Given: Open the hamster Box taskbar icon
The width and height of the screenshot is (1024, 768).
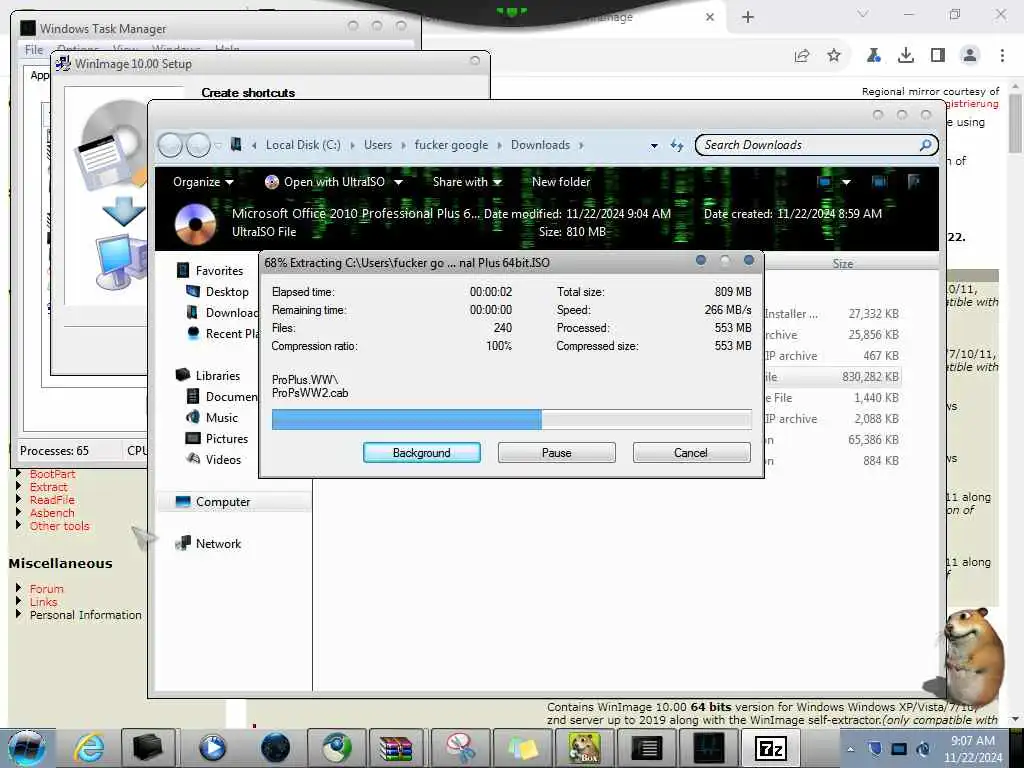Looking at the screenshot, I should (x=584, y=748).
